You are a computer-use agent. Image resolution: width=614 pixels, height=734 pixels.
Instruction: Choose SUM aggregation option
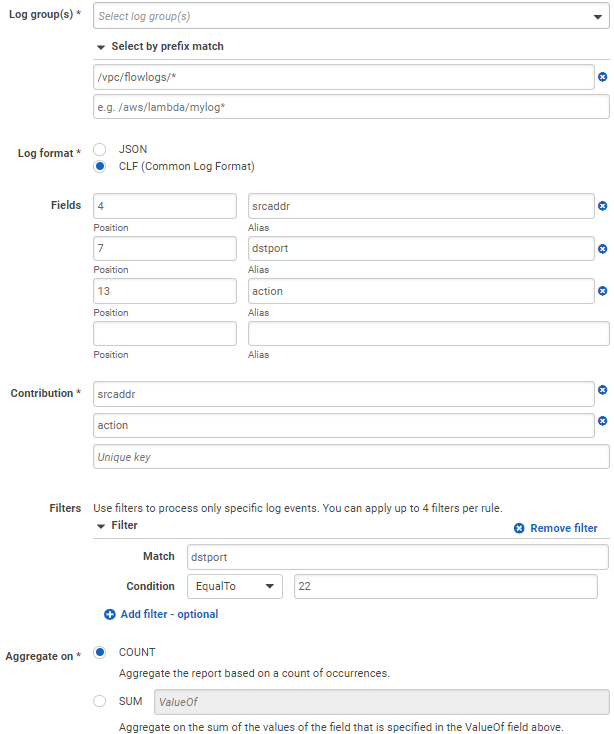coord(100,701)
